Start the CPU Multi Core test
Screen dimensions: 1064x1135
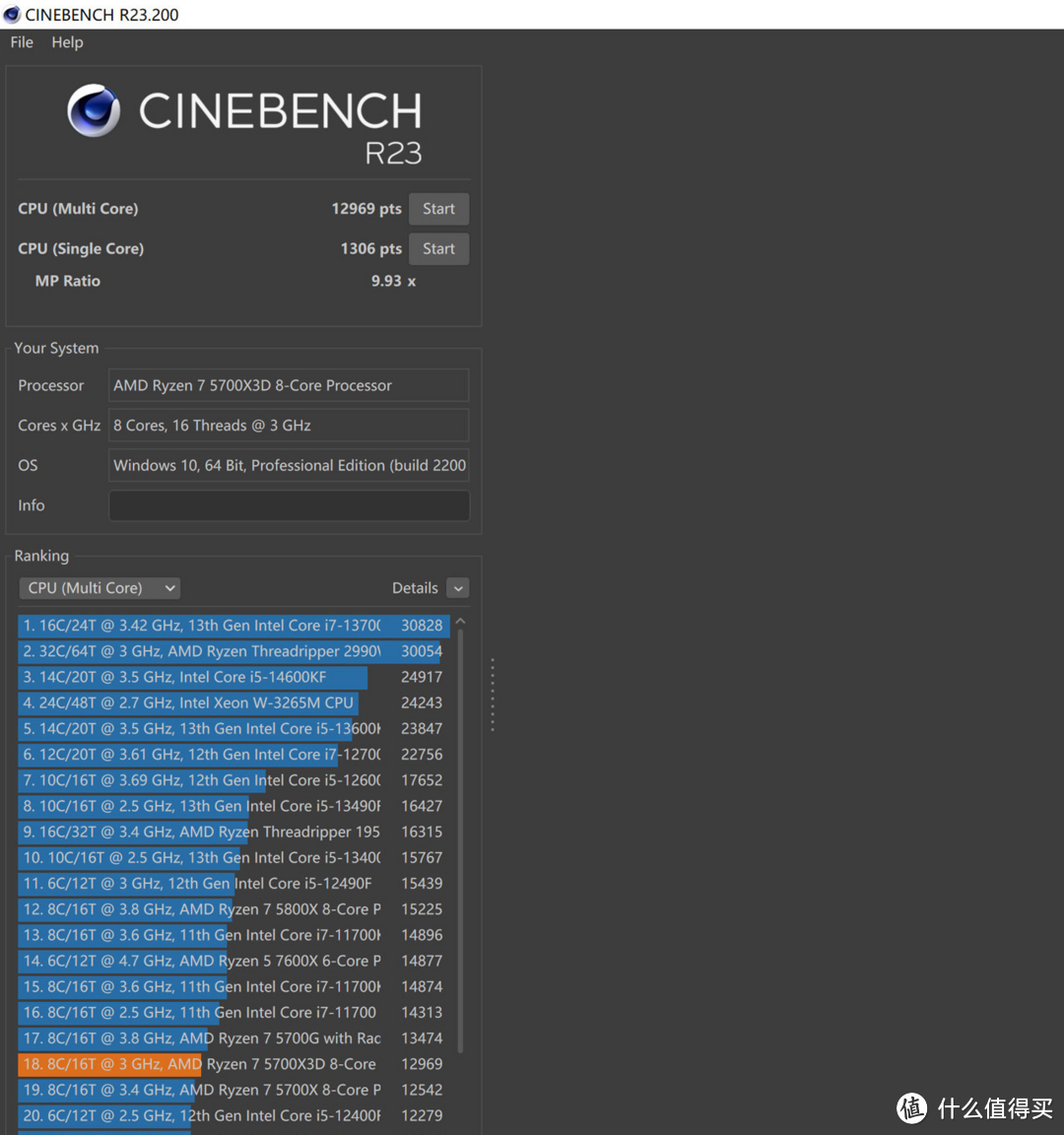[x=438, y=209]
